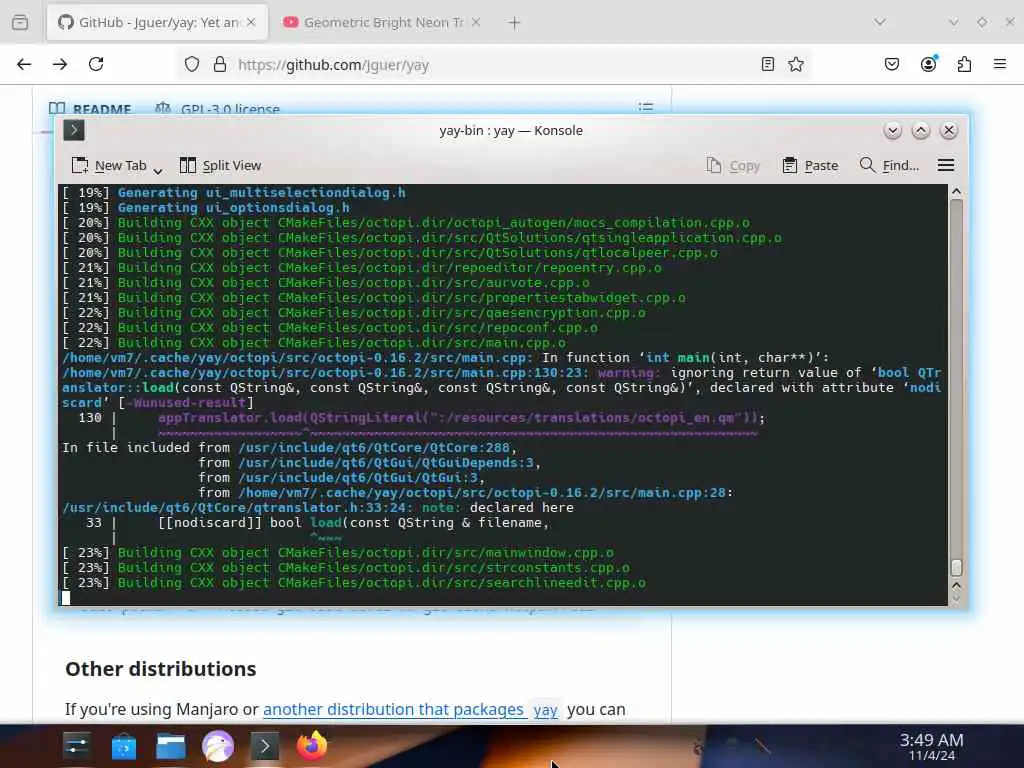This screenshot has height=768, width=1024.
Task: Select the GPL-3.0 license tab
Action: tap(218, 108)
